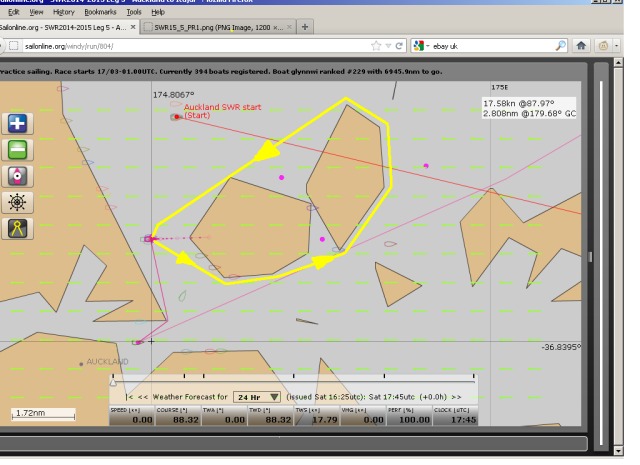Click the forecast timeline track

point(294,382)
